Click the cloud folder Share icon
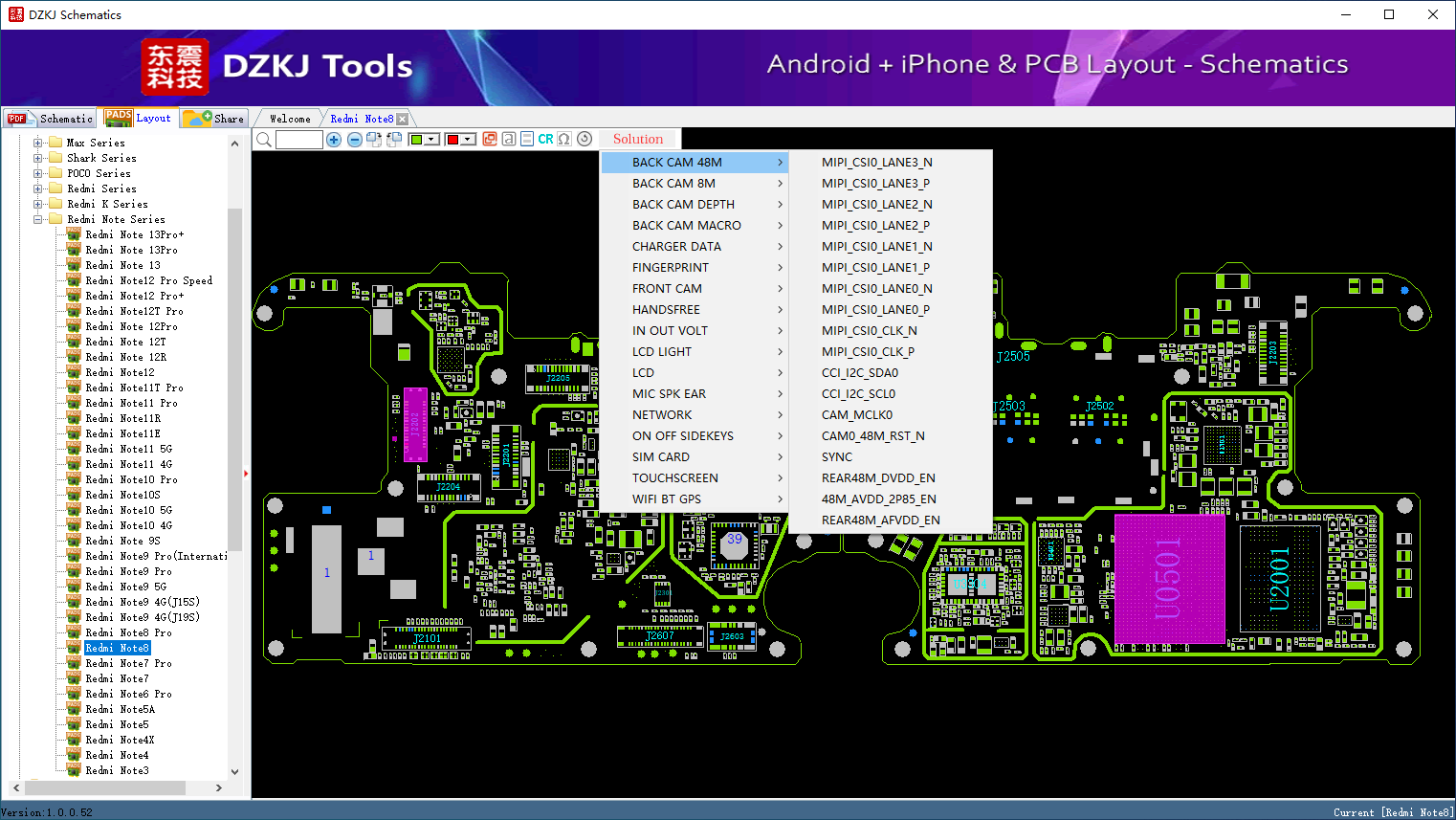 coord(197,118)
